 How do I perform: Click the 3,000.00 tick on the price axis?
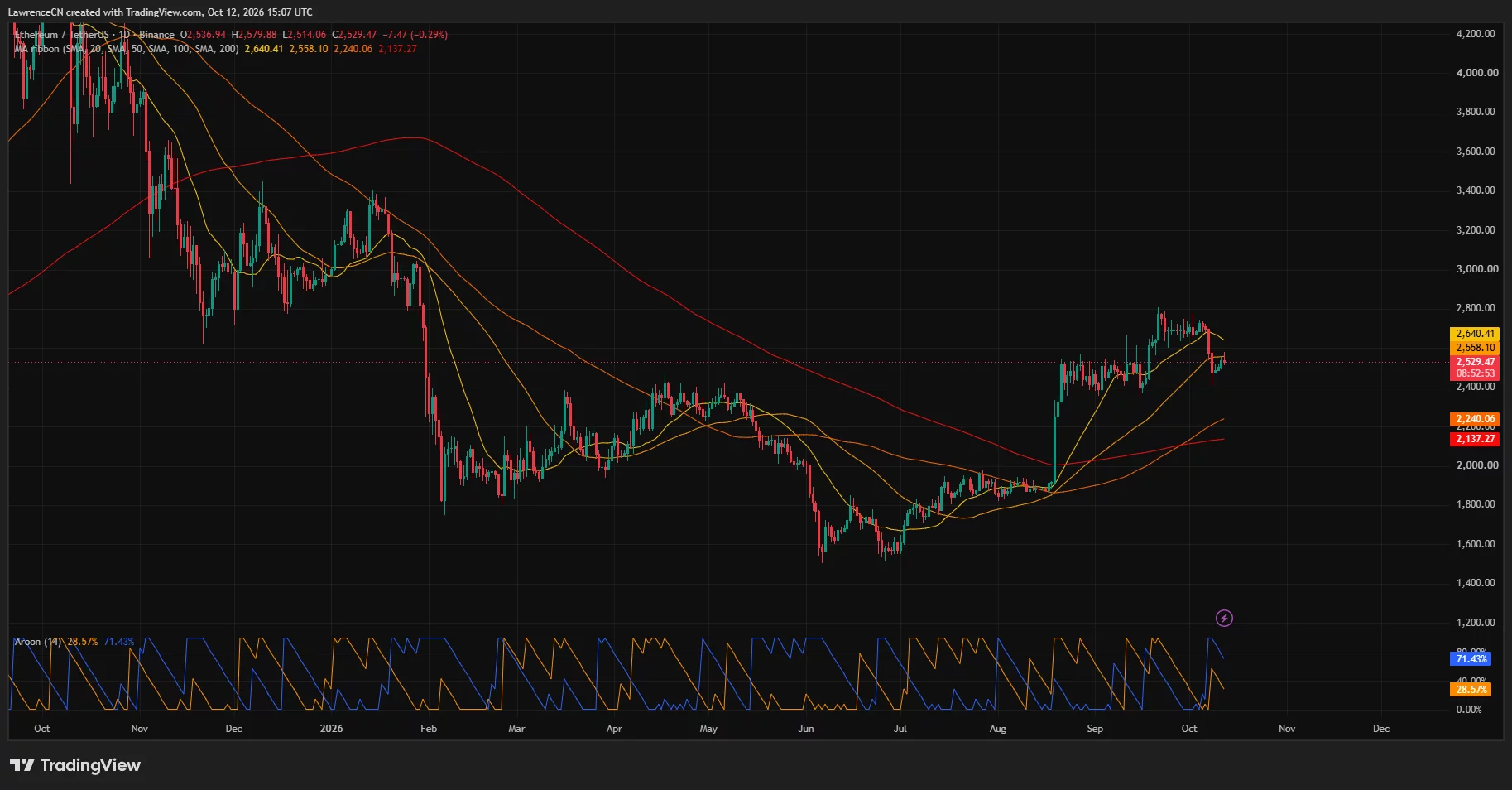pos(1476,269)
